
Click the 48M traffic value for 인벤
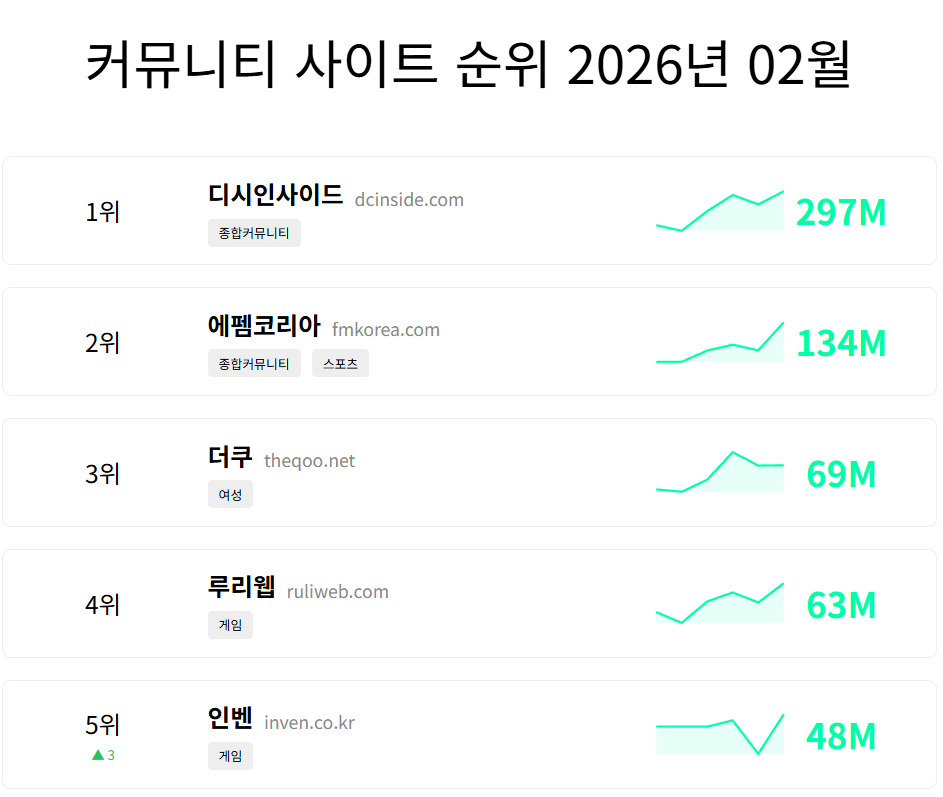tap(840, 736)
